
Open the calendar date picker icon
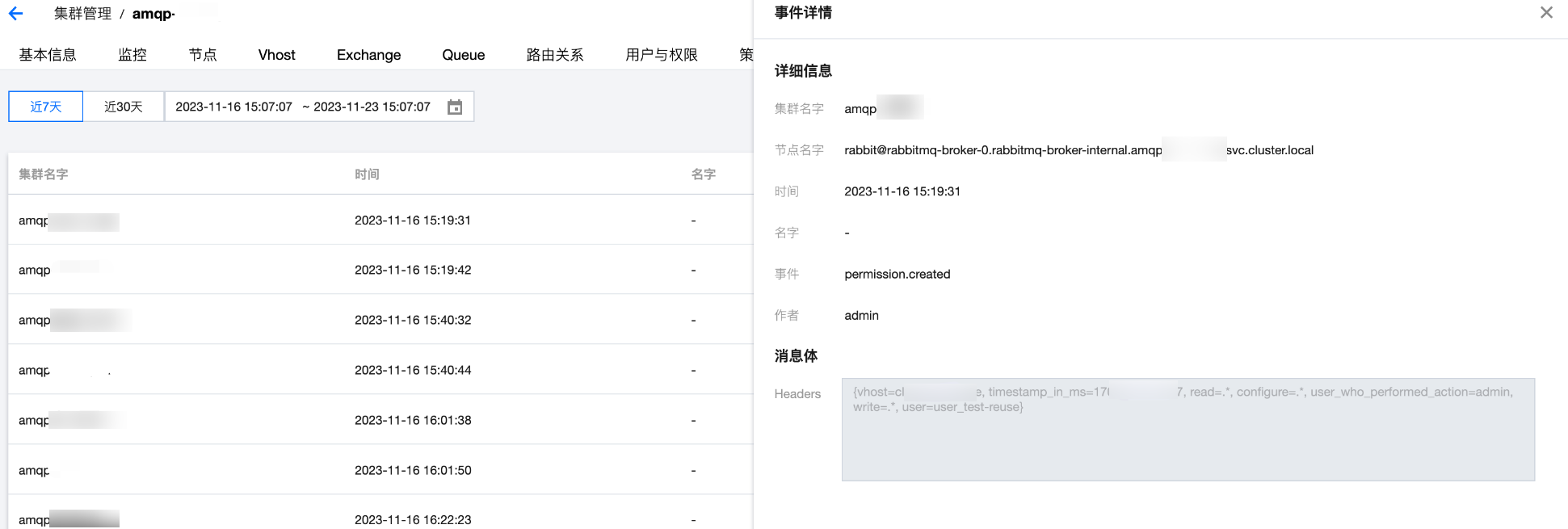455,107
